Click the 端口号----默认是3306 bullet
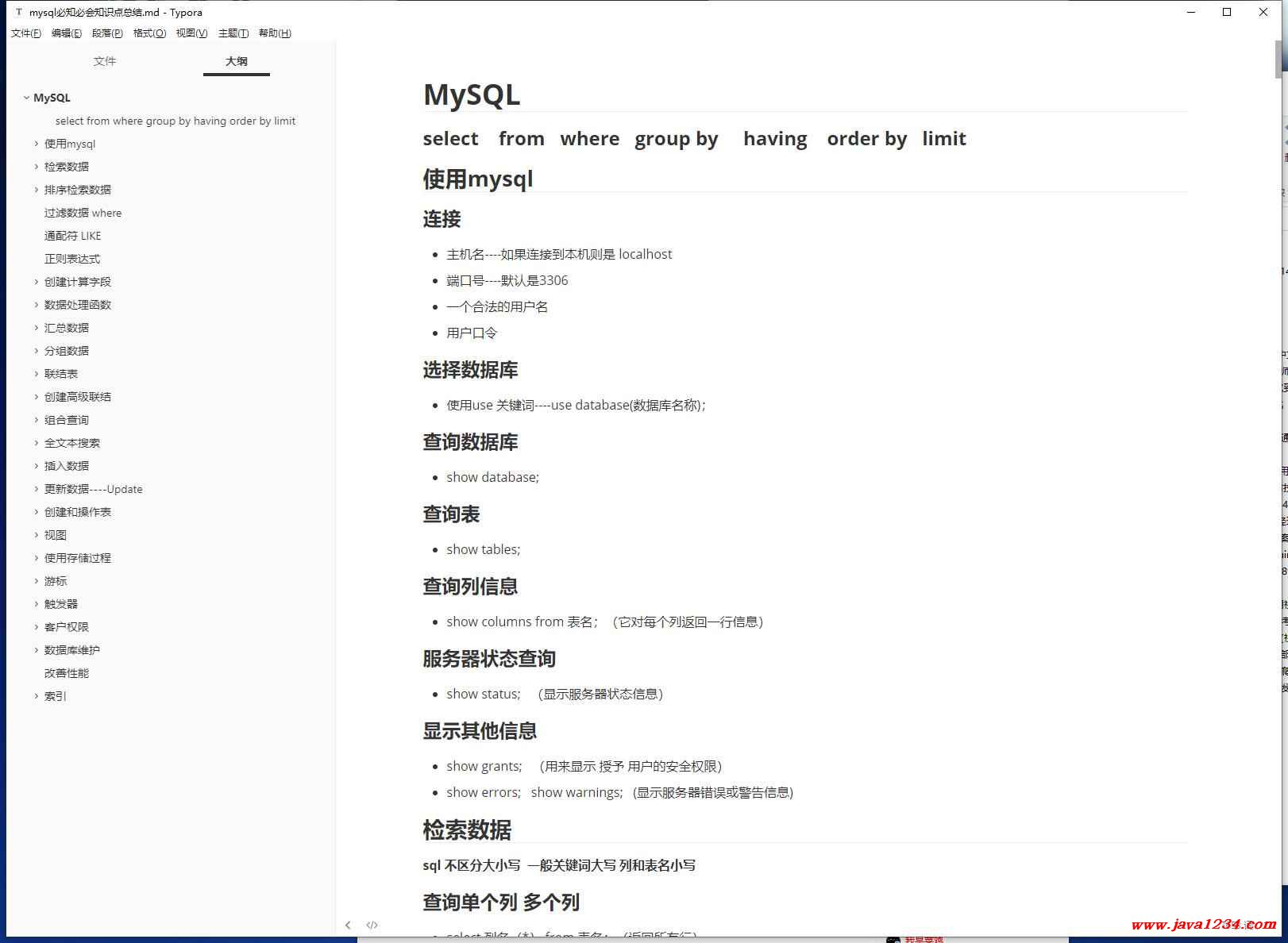1288x943 pixels. pyautogui.click(x=507, y=280)
